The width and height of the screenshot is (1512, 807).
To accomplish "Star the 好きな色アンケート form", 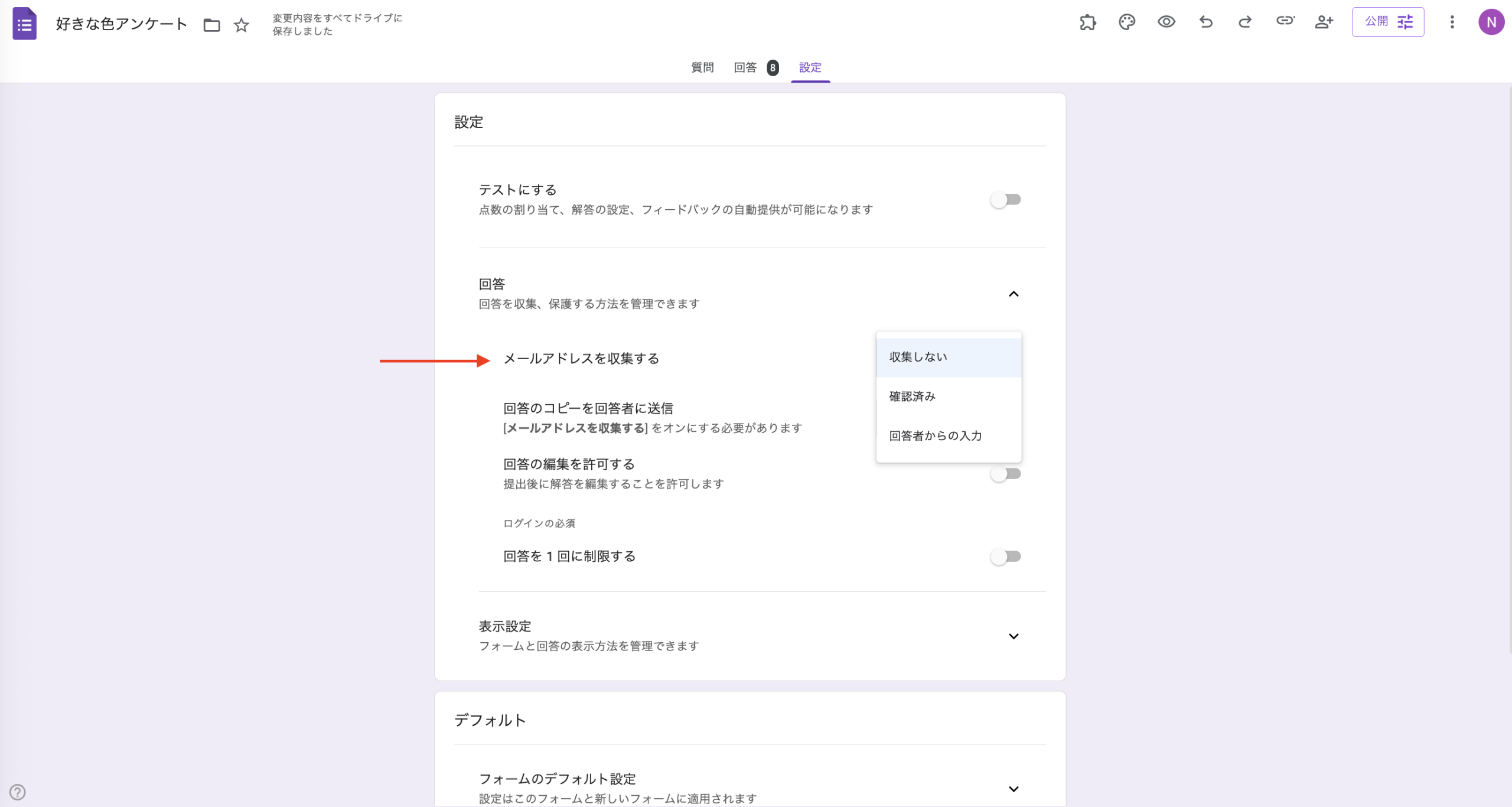I will click(x=241, y=25).
